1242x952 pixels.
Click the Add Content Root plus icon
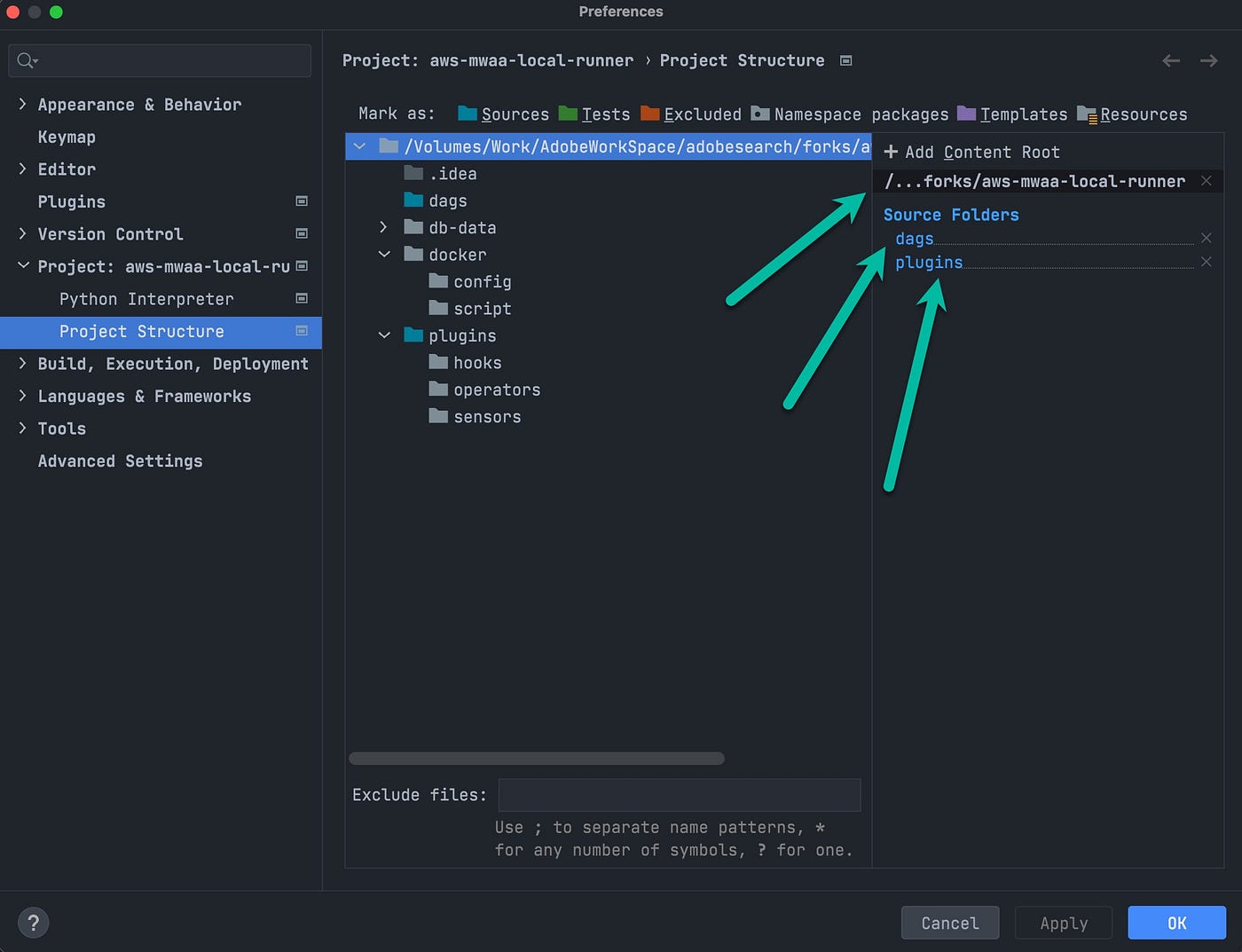(891, 152)
